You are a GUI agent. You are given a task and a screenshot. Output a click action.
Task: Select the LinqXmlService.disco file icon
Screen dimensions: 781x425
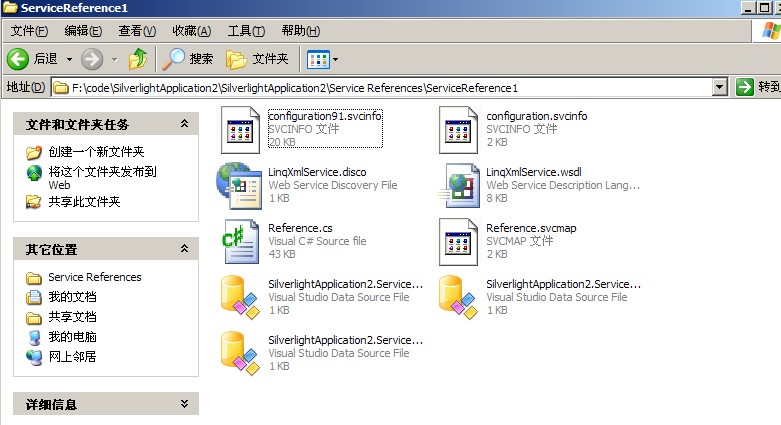click(x=240, y=186)
